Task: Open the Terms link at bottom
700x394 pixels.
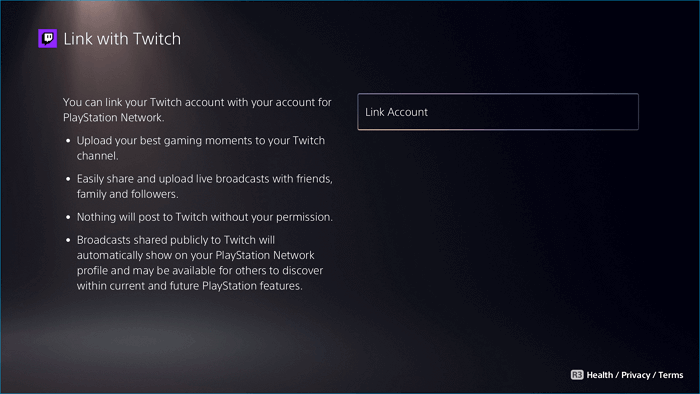Action: click(671, 375)
